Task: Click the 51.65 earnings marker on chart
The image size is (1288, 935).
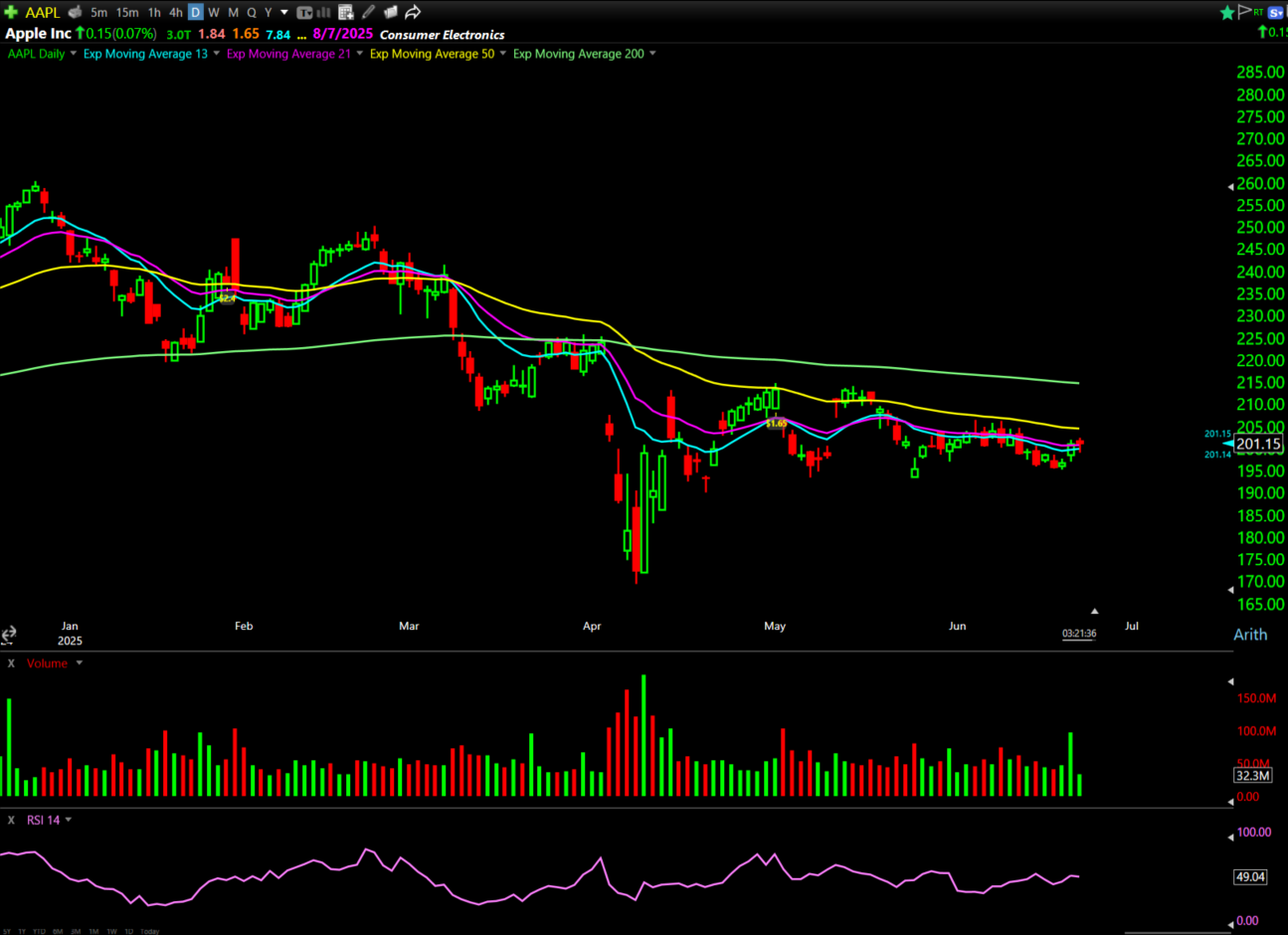Action: pos(776,424)
